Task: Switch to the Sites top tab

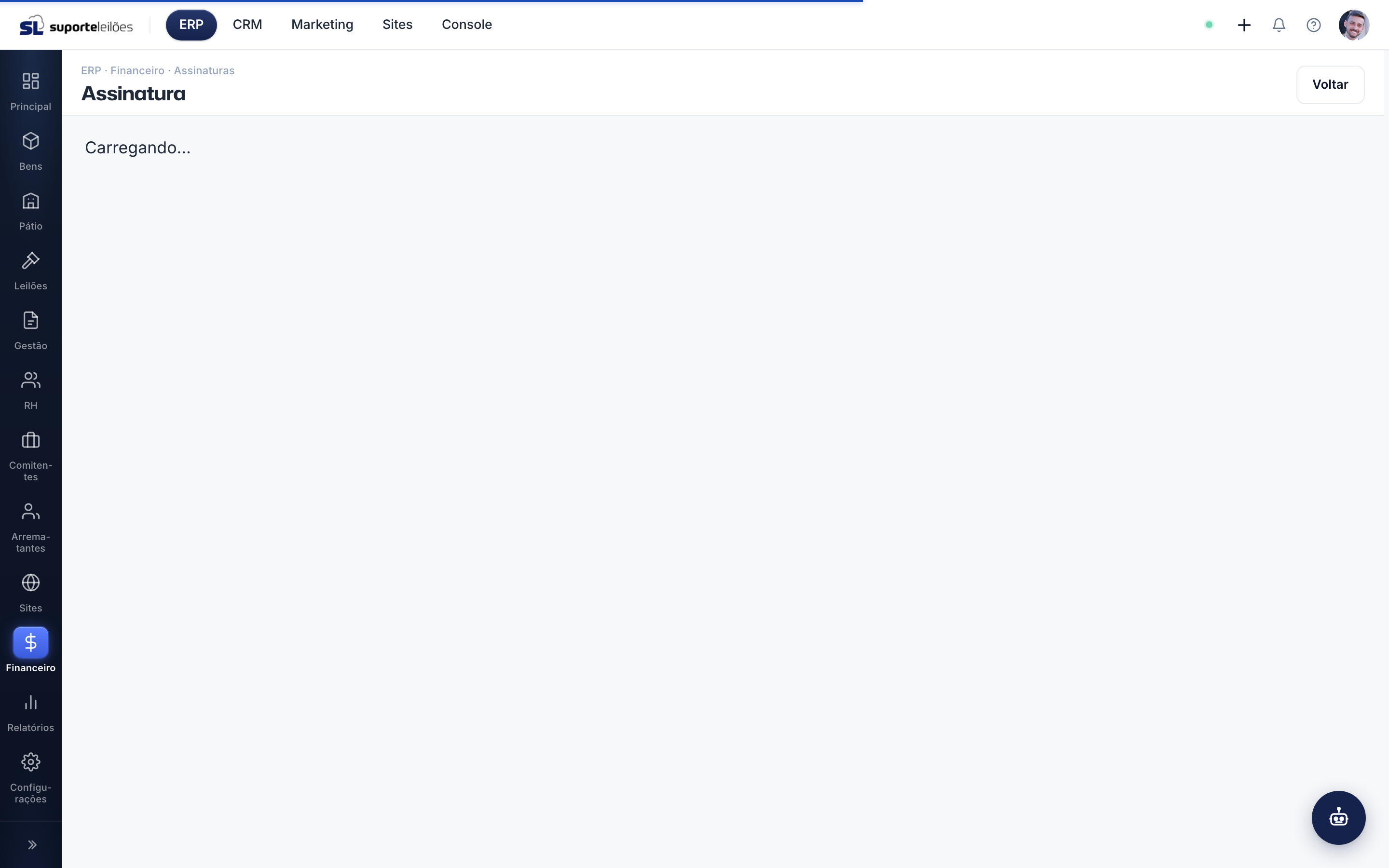Action: (397, 25)
